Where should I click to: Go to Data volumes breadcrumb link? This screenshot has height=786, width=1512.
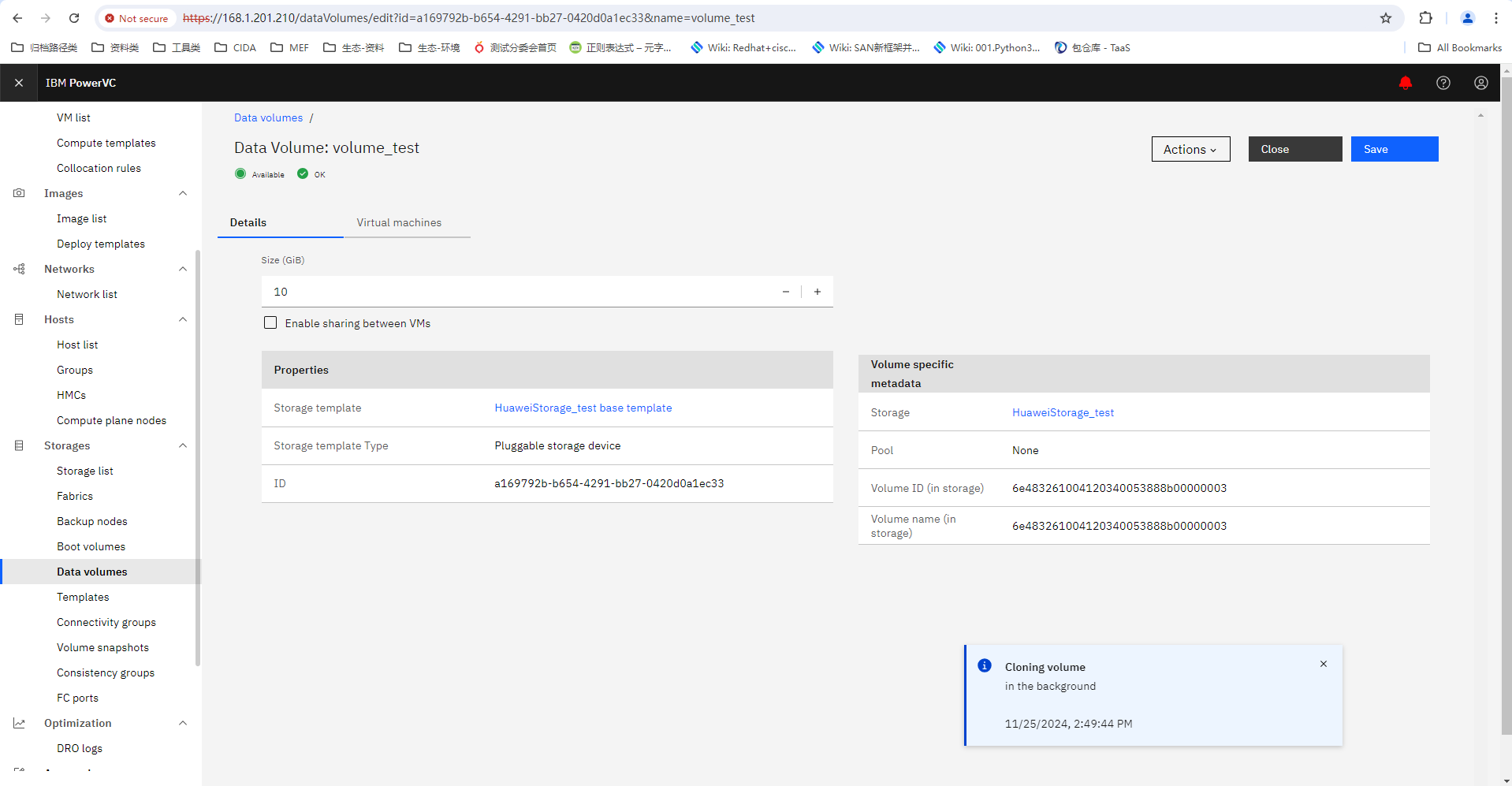268,117
